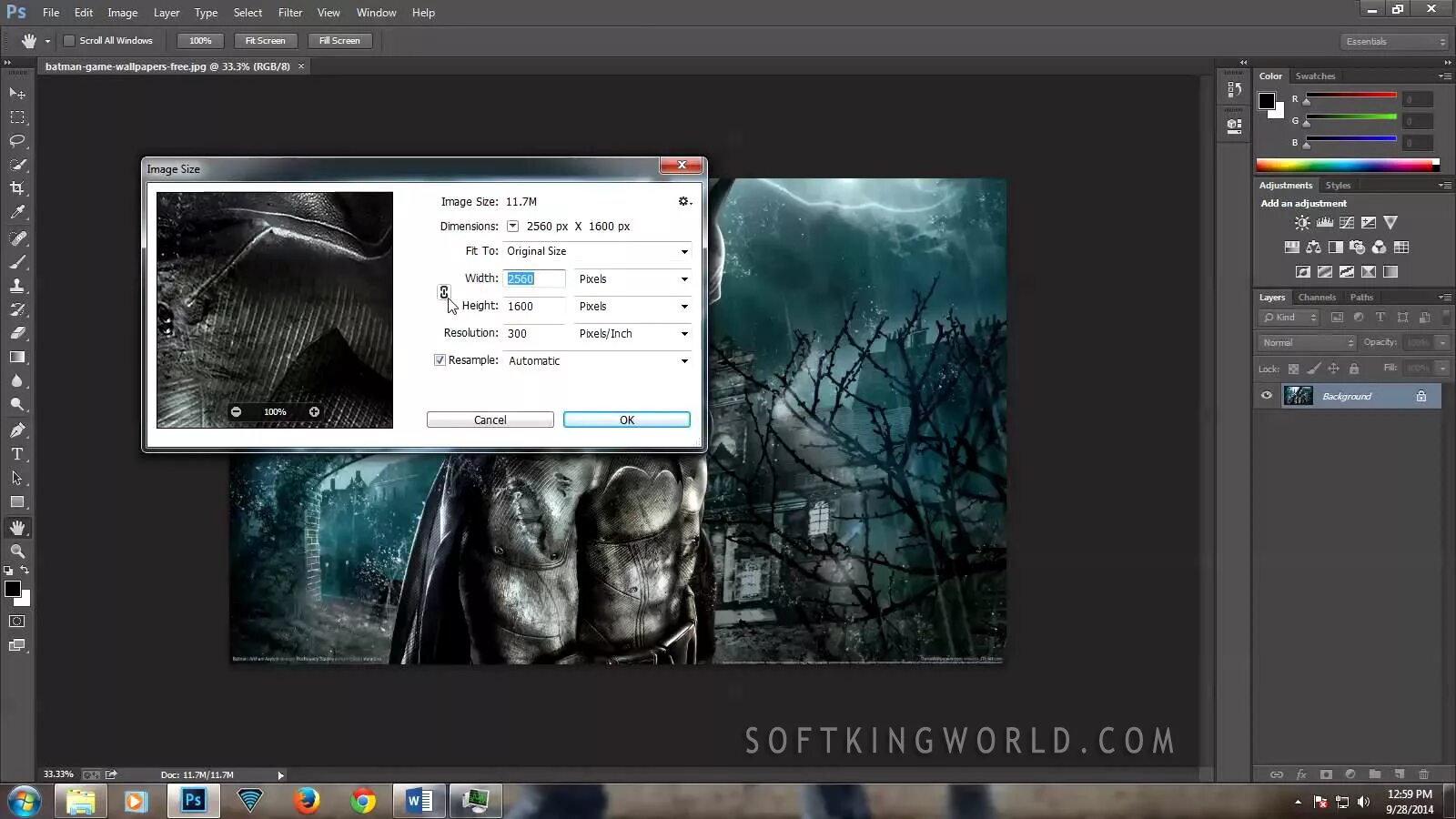
Task: Toggle lock transparent pixels
Action: pyautogui.click(x=1293, y=369)
